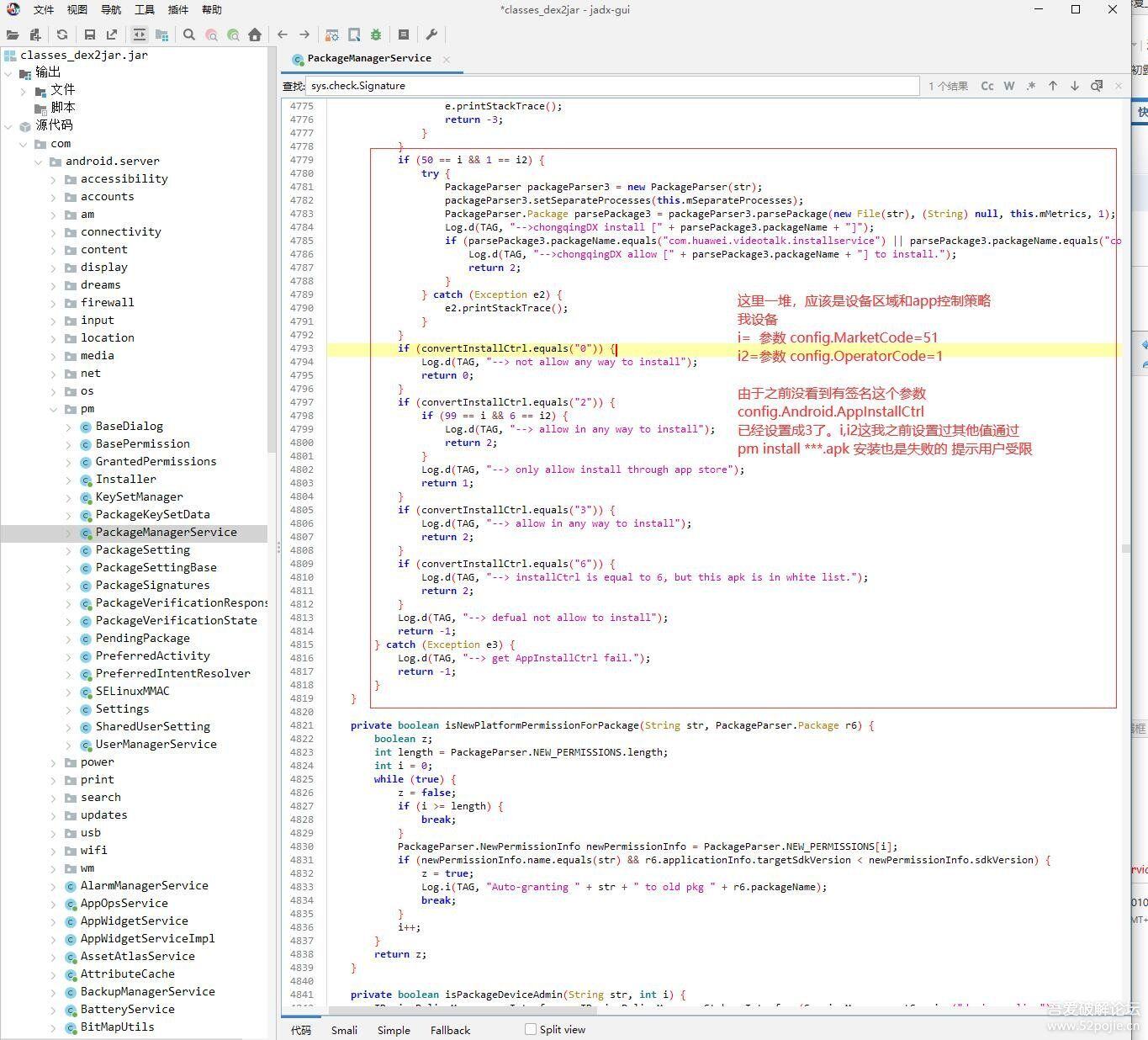Toggle the sync-with-editor toolbar icon
1148x1040 pixels.
[140, 34]
